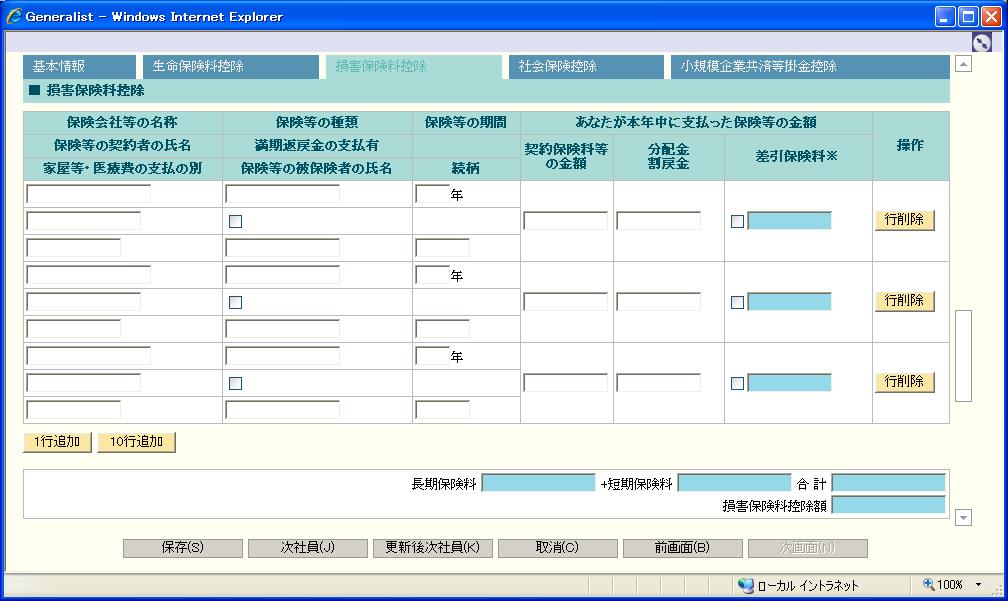1008x601 pixels.
Task: Delete first row with 行削除 button
Action: (x=904, y=220)
